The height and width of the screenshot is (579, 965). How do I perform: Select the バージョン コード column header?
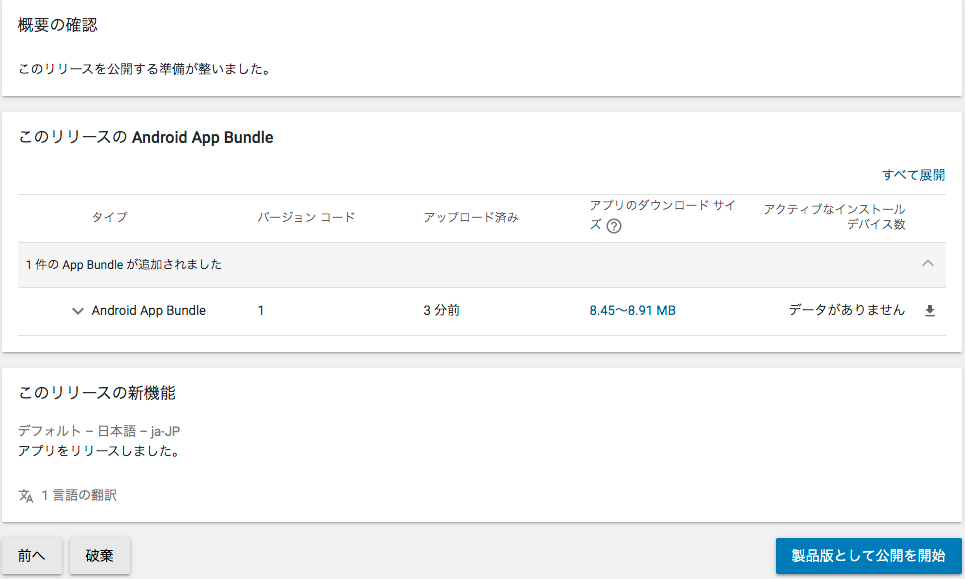coord(306,217)
